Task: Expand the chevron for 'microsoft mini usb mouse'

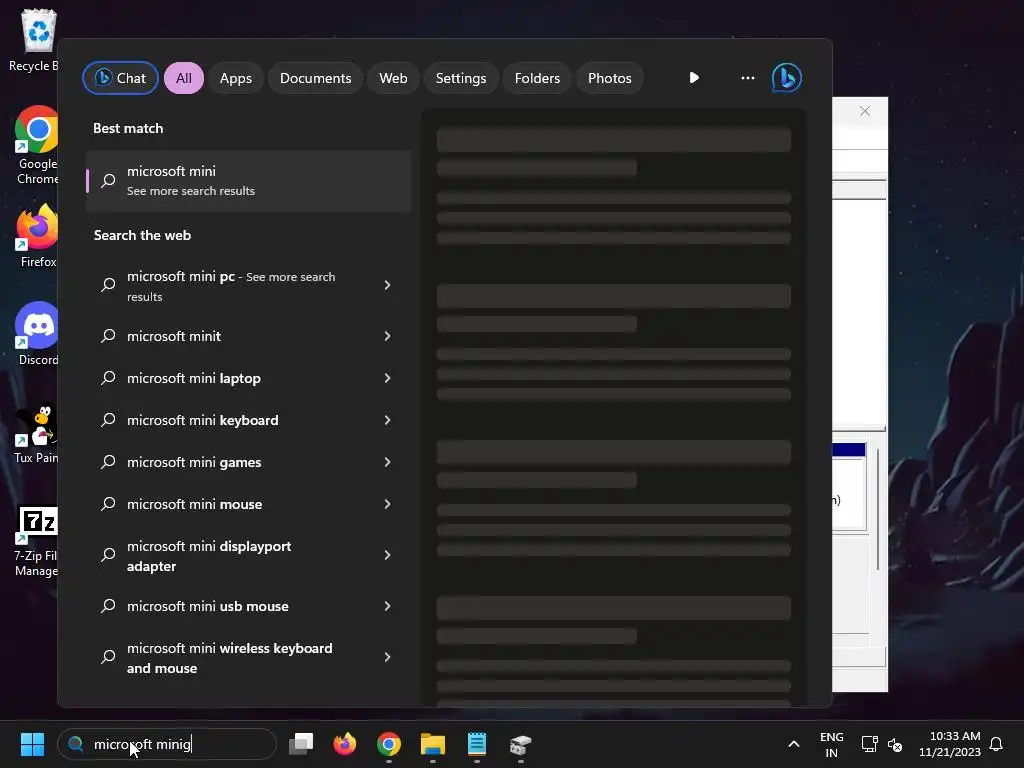Action: click(387, 606)
